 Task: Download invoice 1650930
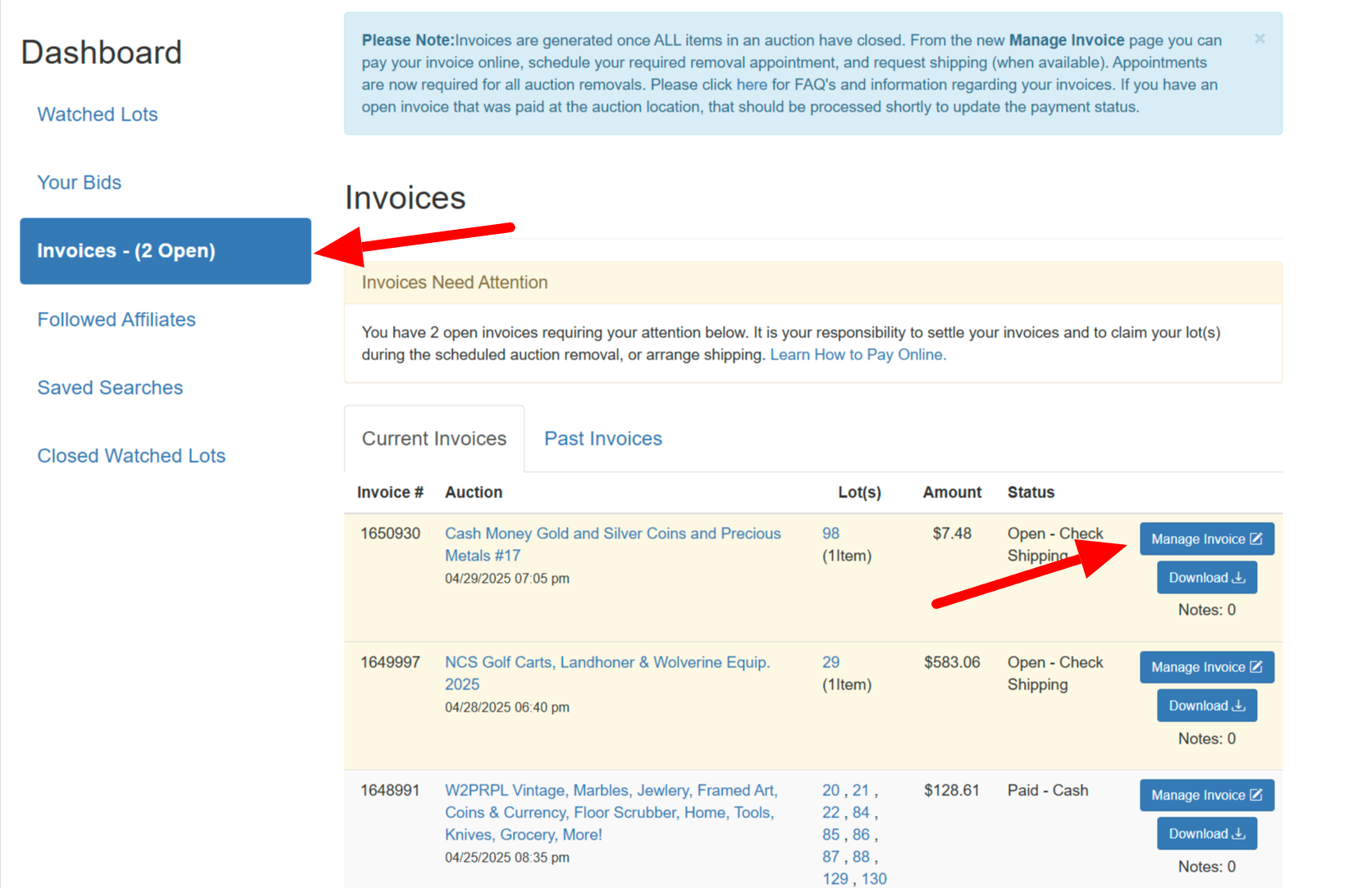(x=1206, y=578)
